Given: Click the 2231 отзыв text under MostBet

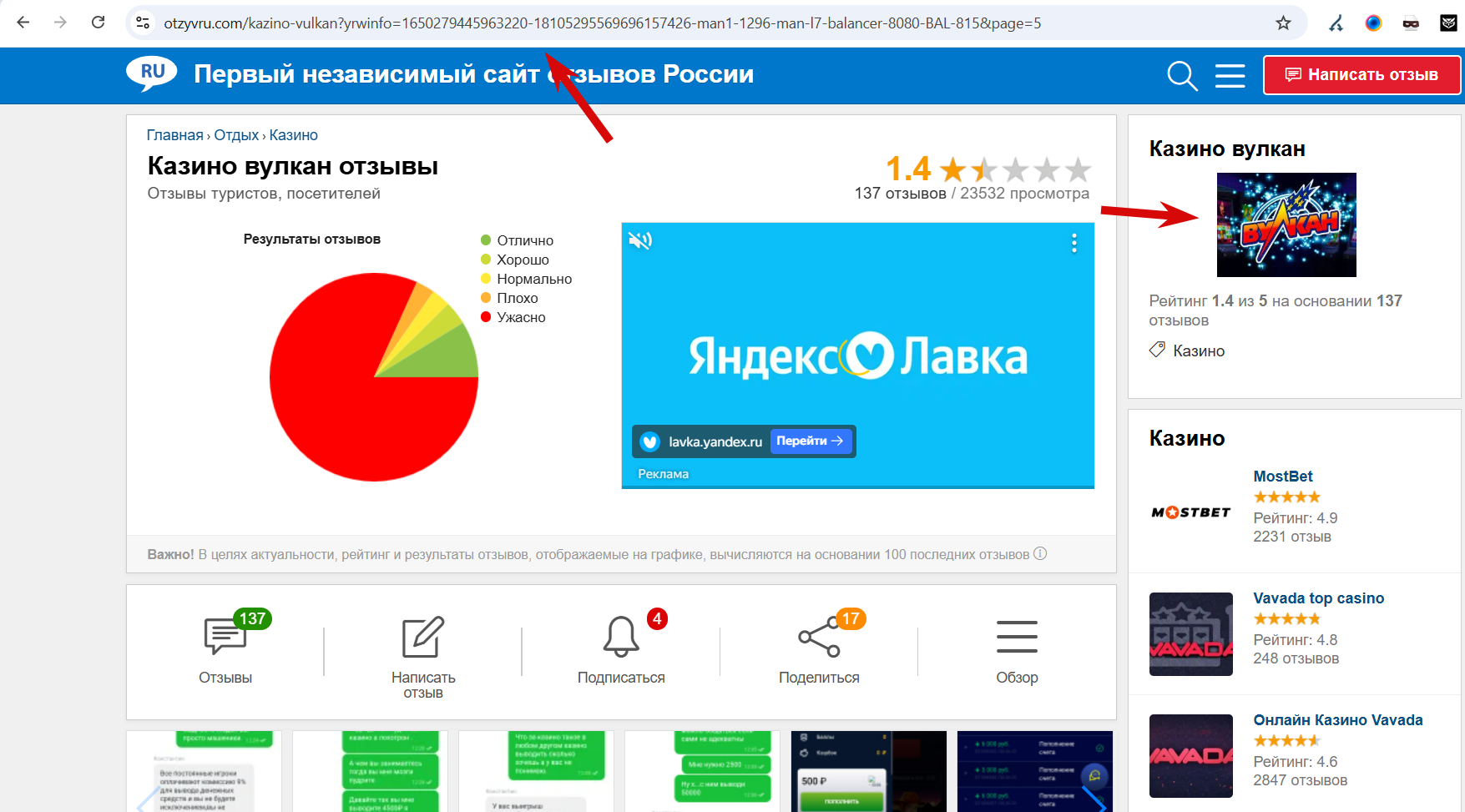Looking at the screenshot, I should (1292, 537).
